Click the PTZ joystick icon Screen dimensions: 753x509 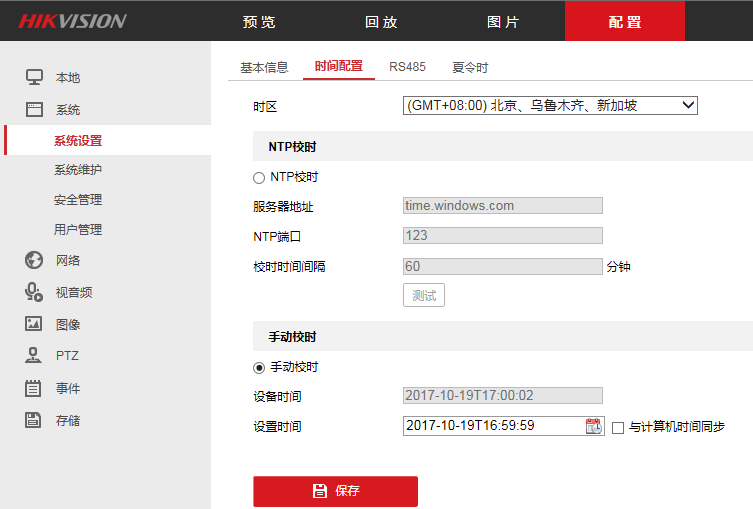[33, 355]
